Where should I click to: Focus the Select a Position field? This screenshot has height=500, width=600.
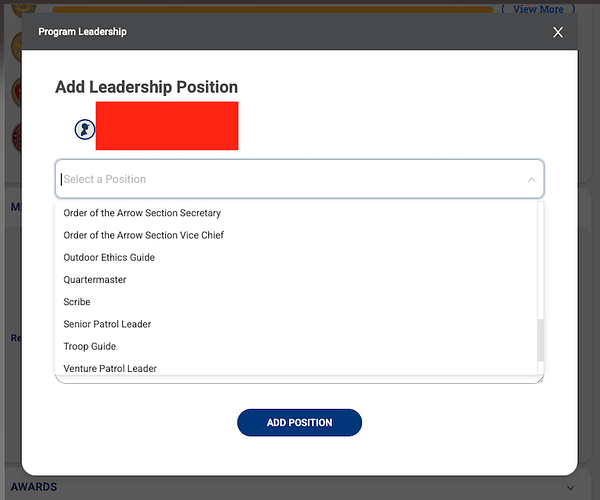(299, 179)
